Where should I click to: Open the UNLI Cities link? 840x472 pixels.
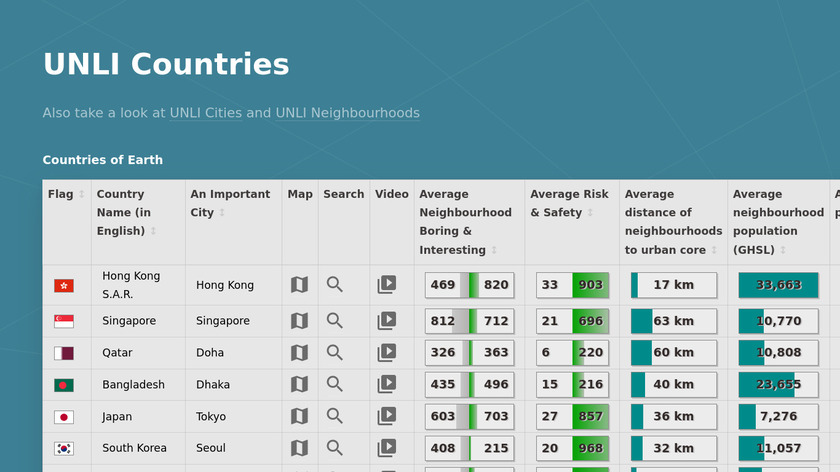[x=205, y=113]
